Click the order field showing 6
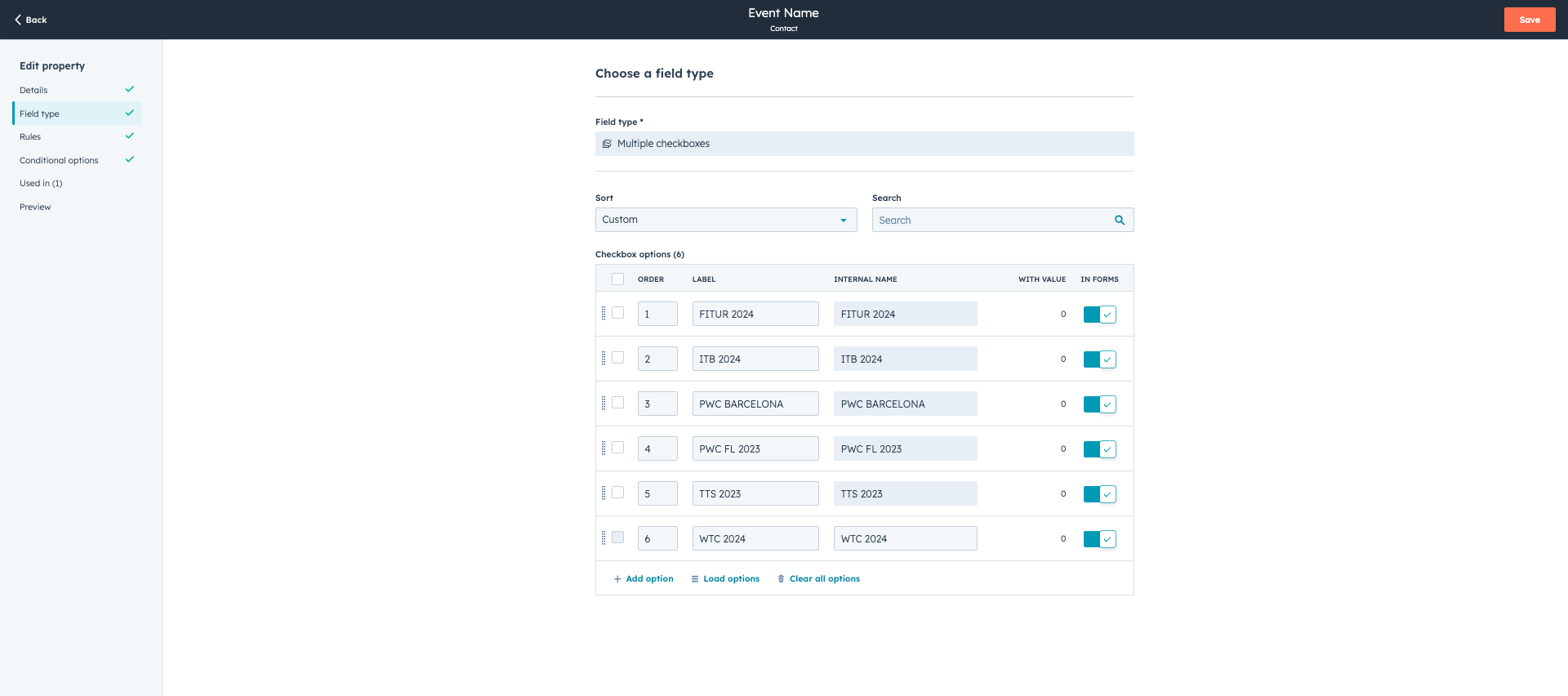The image size is (1568, 696). 657,538
